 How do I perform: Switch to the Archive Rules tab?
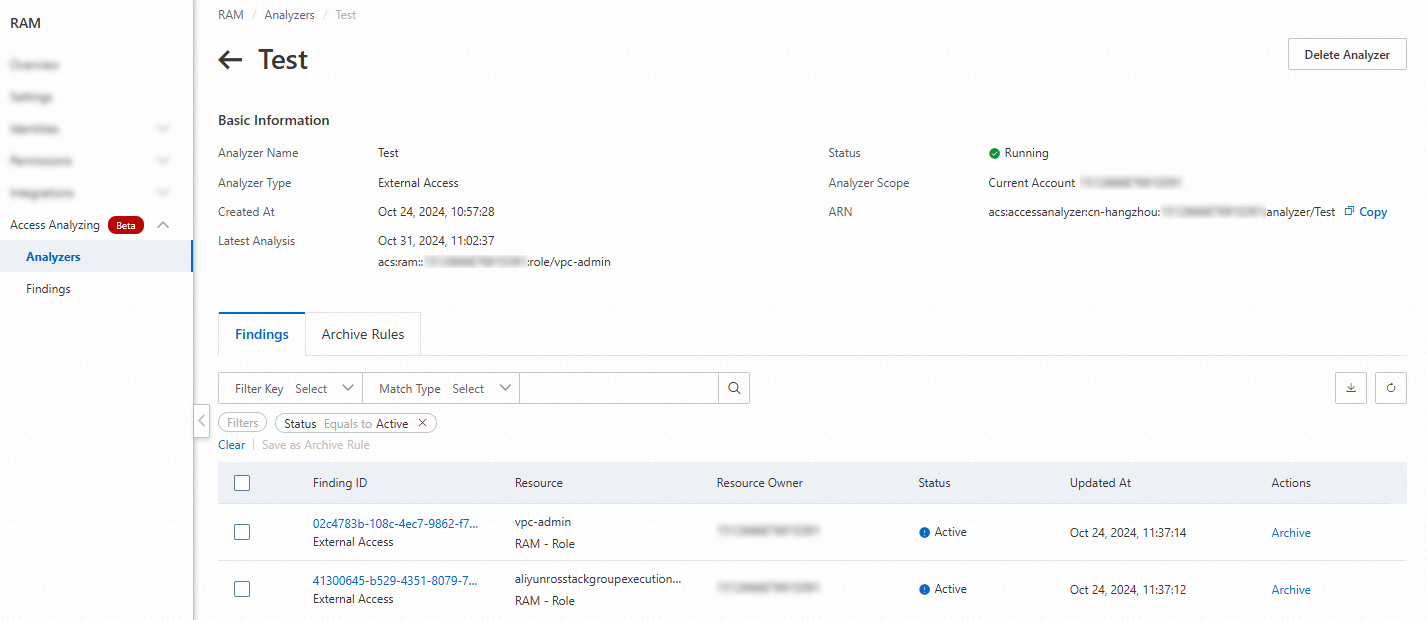(362, 334)
